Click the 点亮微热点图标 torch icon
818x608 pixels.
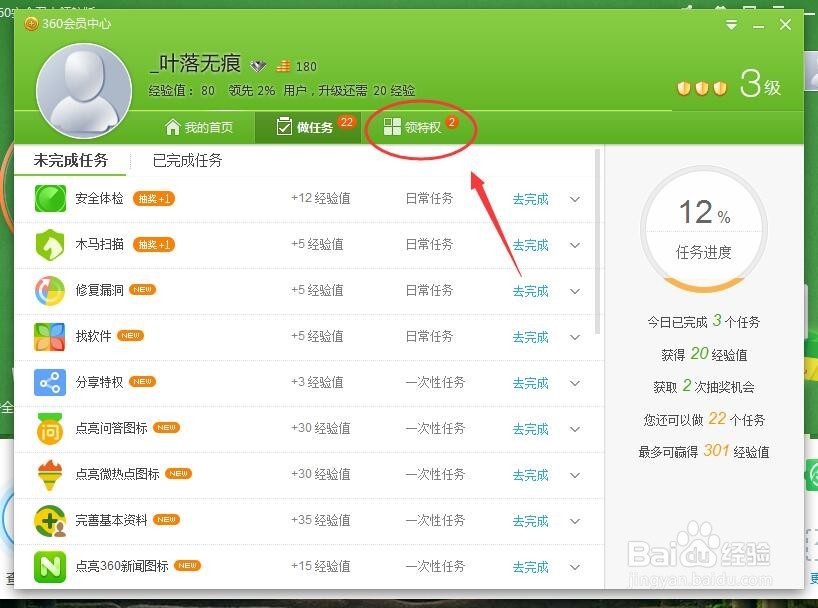point(50,475)
